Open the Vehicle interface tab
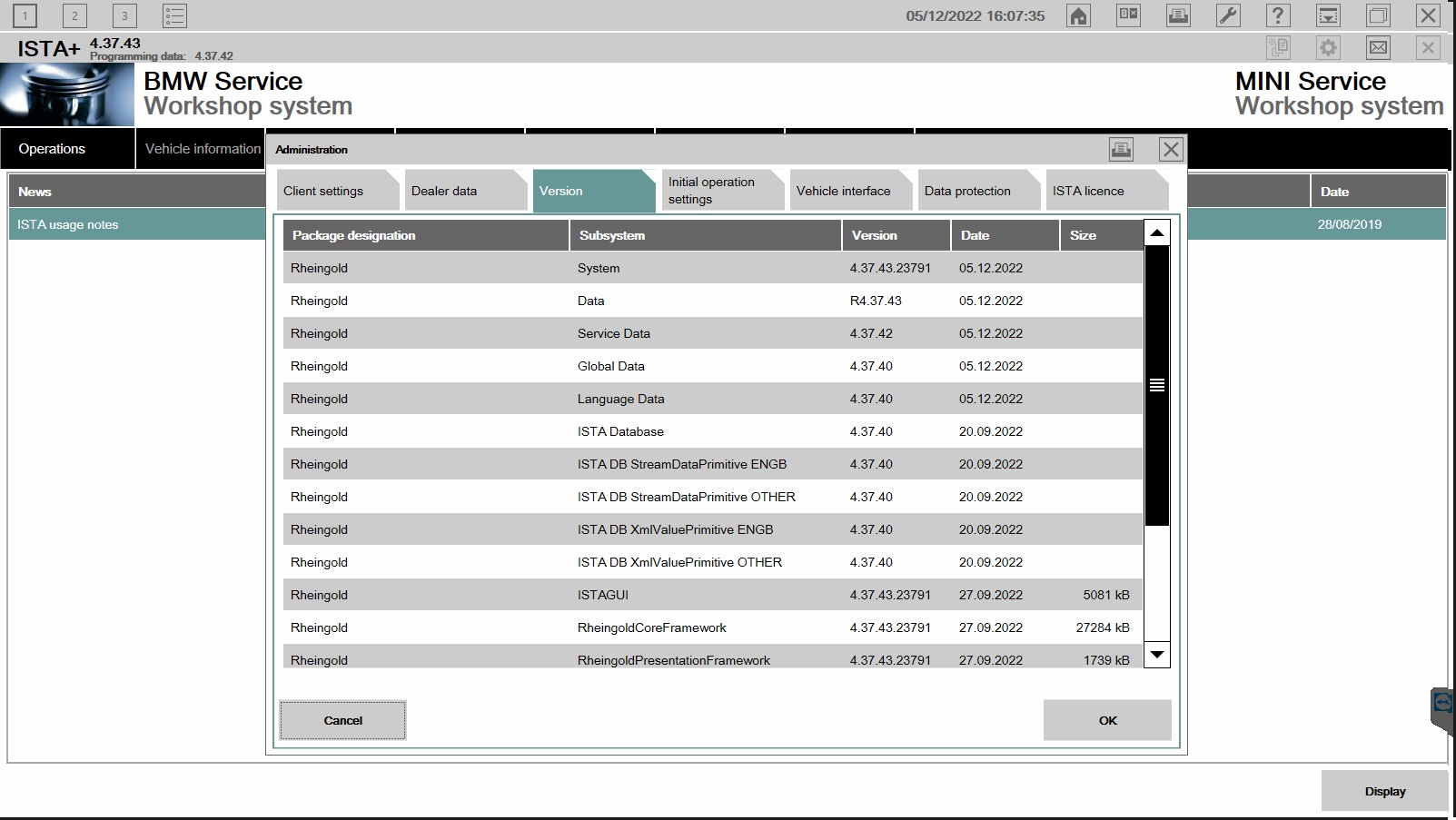The image size is (1456, 820). point(850,191)
